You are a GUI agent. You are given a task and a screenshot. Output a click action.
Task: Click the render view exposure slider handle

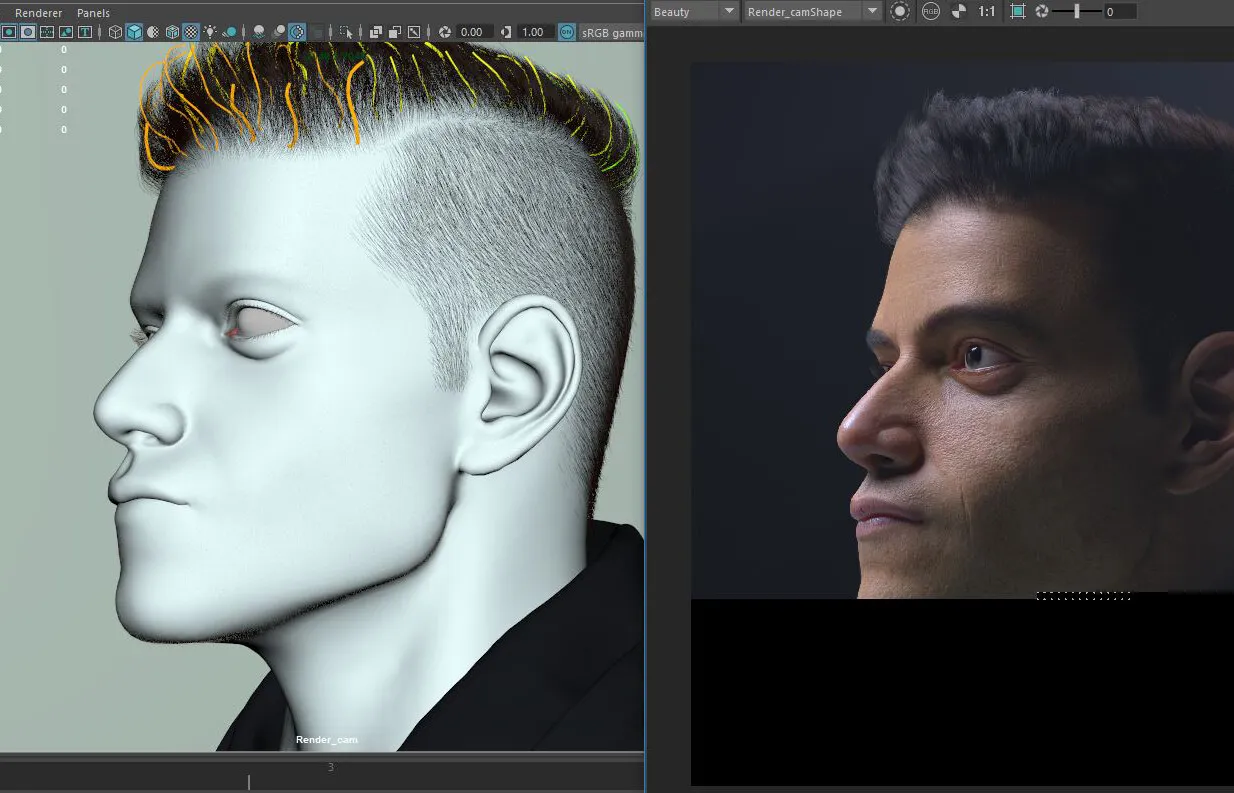click(x=1077, y=12)
